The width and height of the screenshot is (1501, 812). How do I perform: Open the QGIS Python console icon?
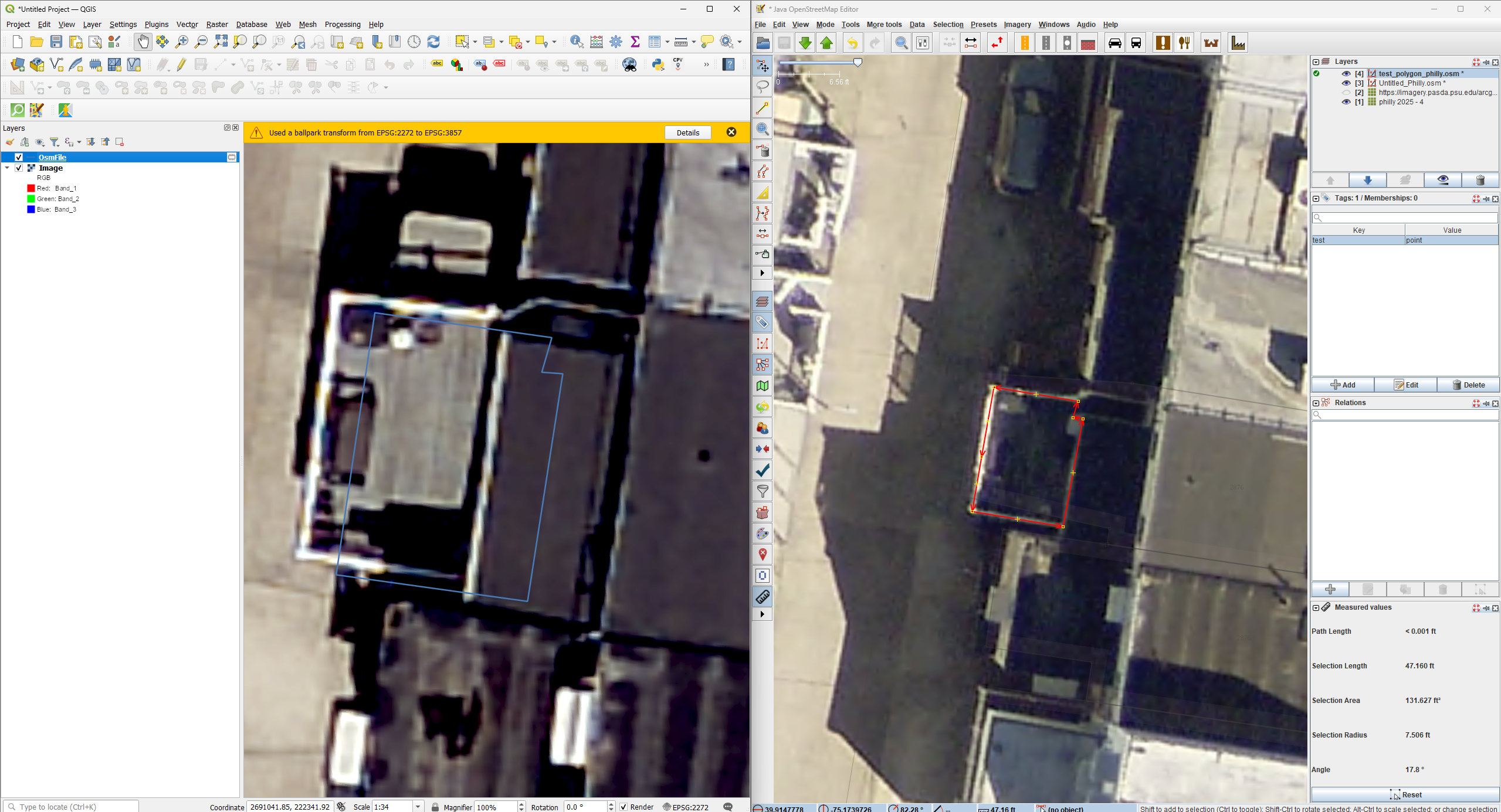pos(658,64)
